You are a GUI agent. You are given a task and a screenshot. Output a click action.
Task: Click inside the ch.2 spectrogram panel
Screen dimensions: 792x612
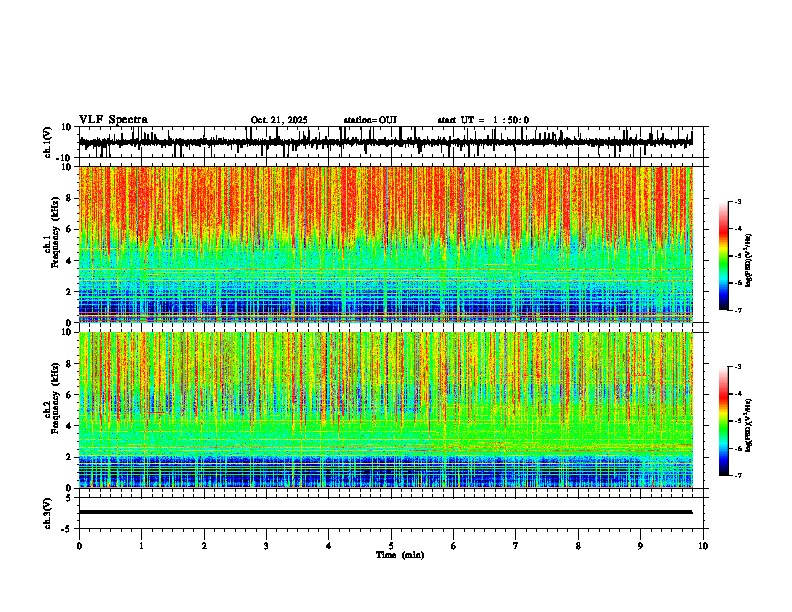click(385, 410)
